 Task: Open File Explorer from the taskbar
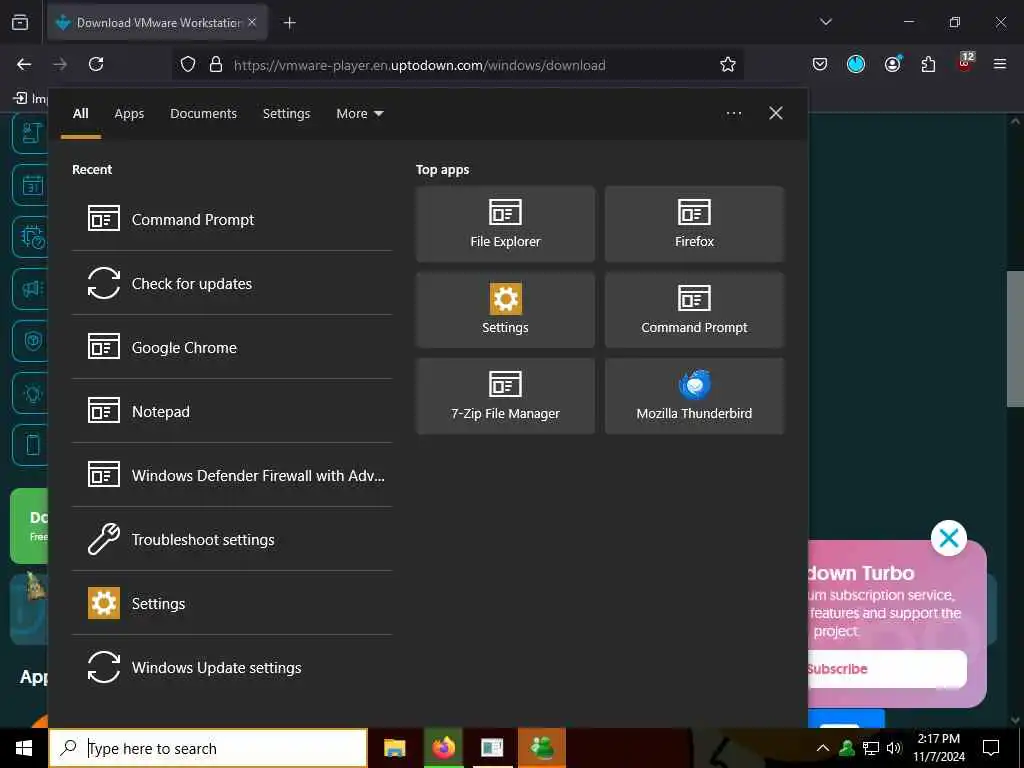click(394, 748)
